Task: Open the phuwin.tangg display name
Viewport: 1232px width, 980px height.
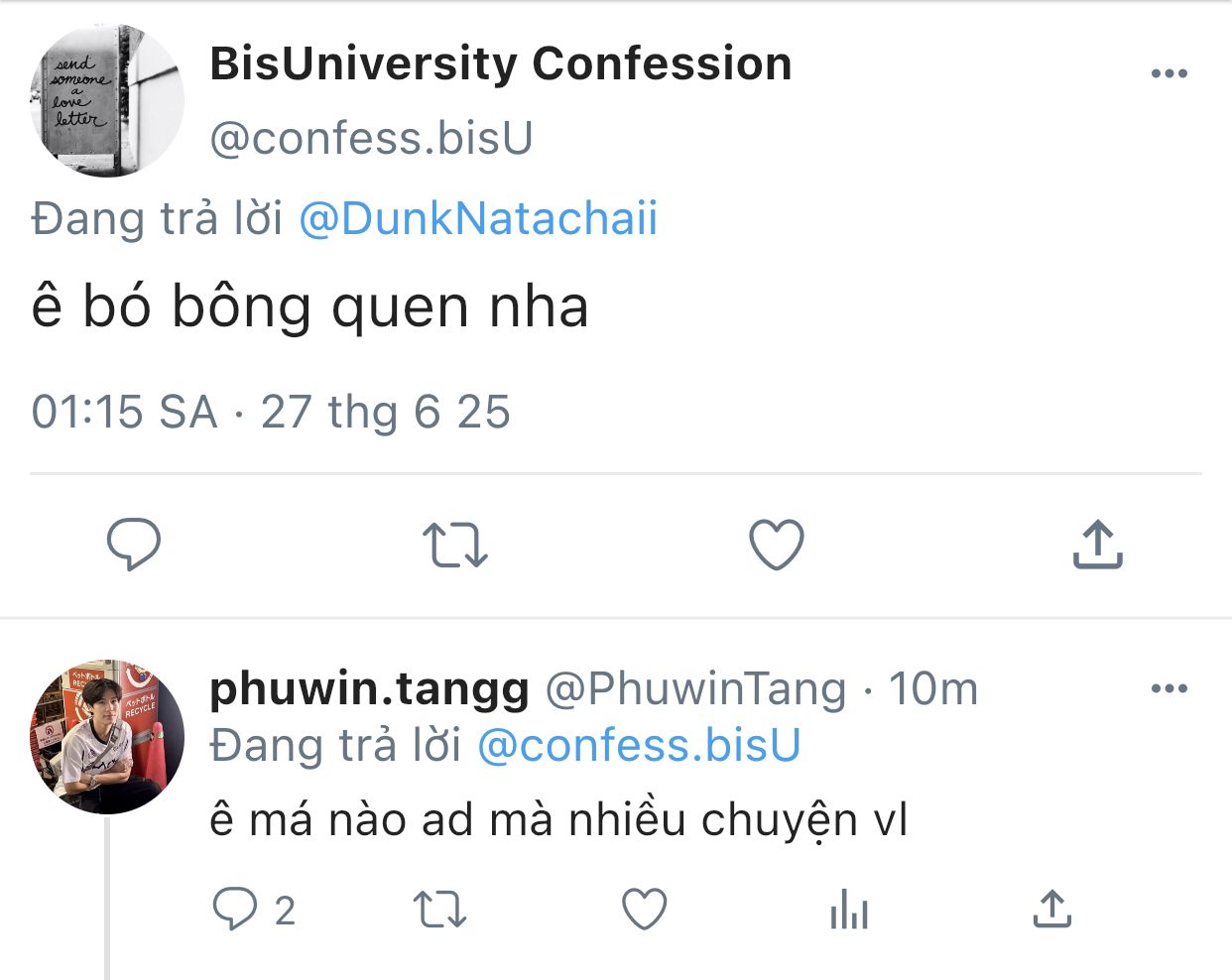Action: point(369,688)
